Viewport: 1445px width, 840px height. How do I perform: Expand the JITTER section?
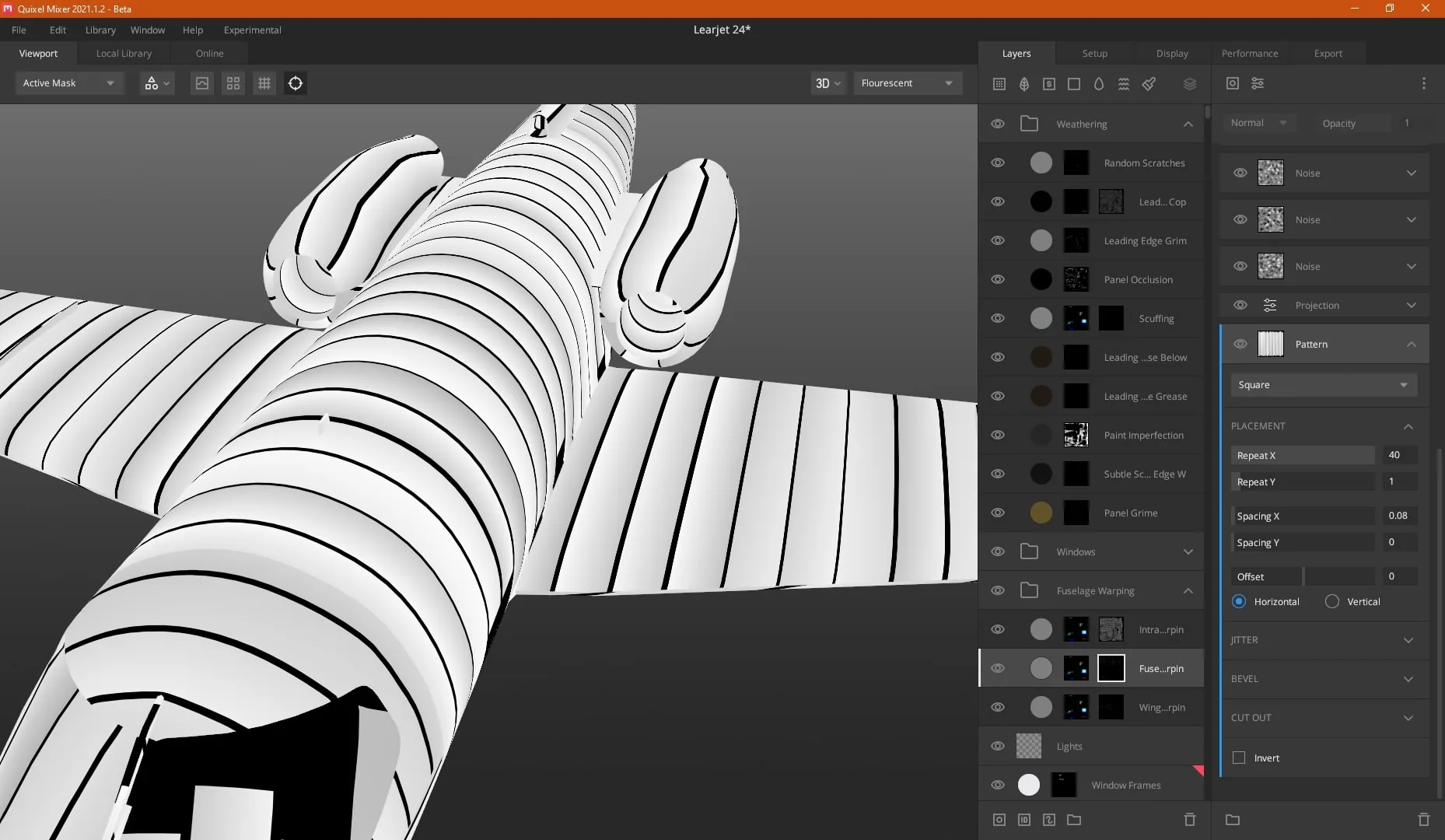(x=1325, y=640)
